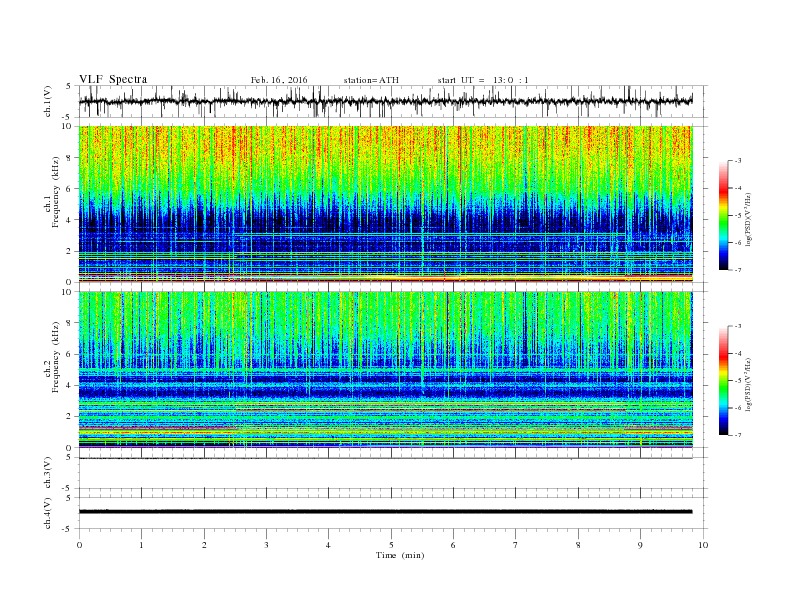Image resolution: width=792 pixels, height=612 pixels.
Task: Click the time axis tick label '0'
Action: point(79,545)
